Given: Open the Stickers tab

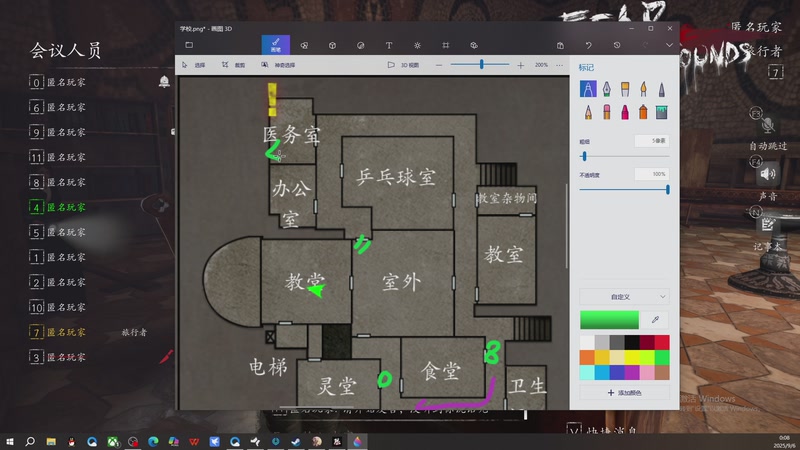Looking at the screenshot, I should (x=361, y=45).
